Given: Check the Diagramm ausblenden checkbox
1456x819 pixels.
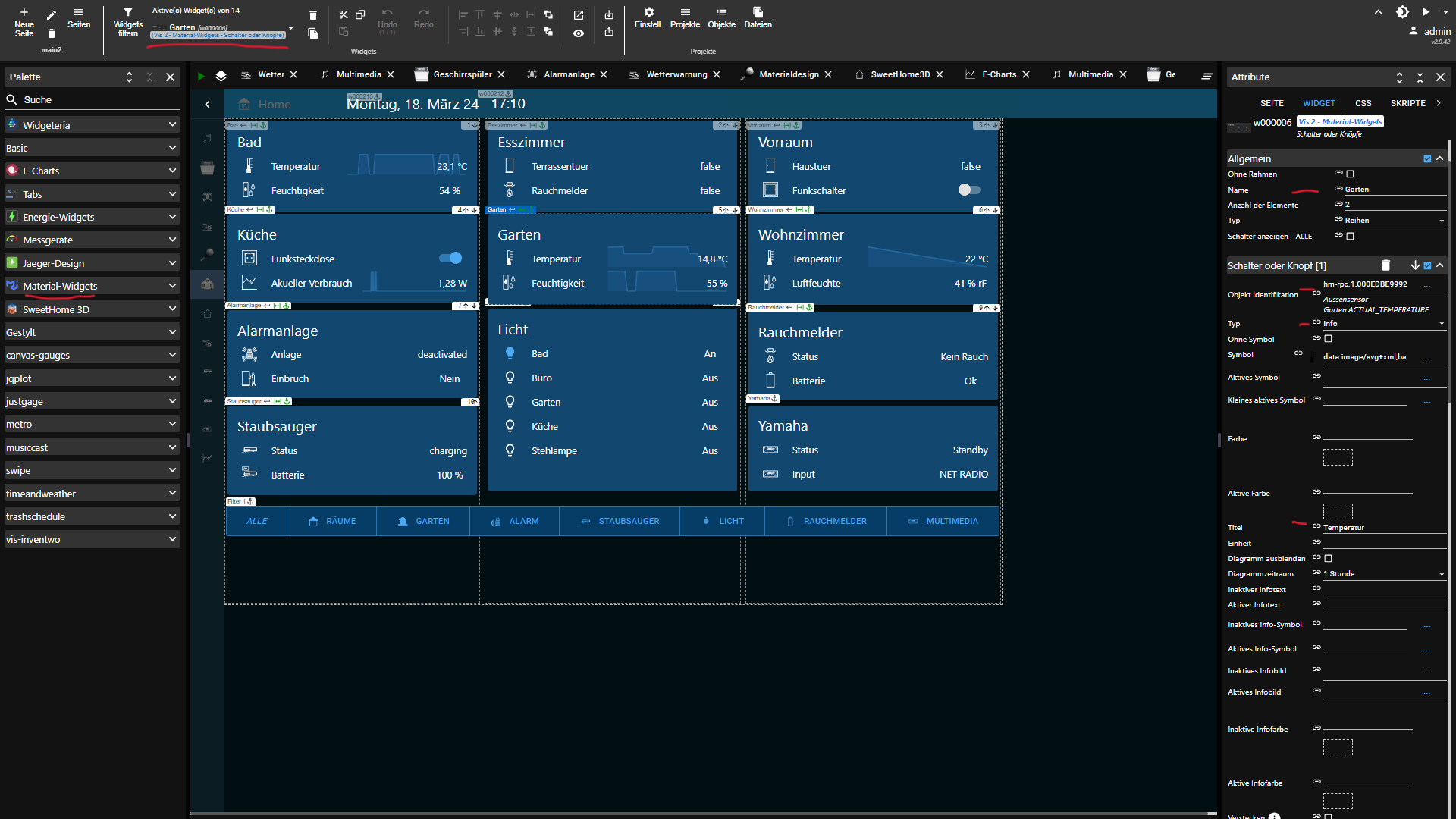Looking at the screenshot, I should (x=1328, y=558).
